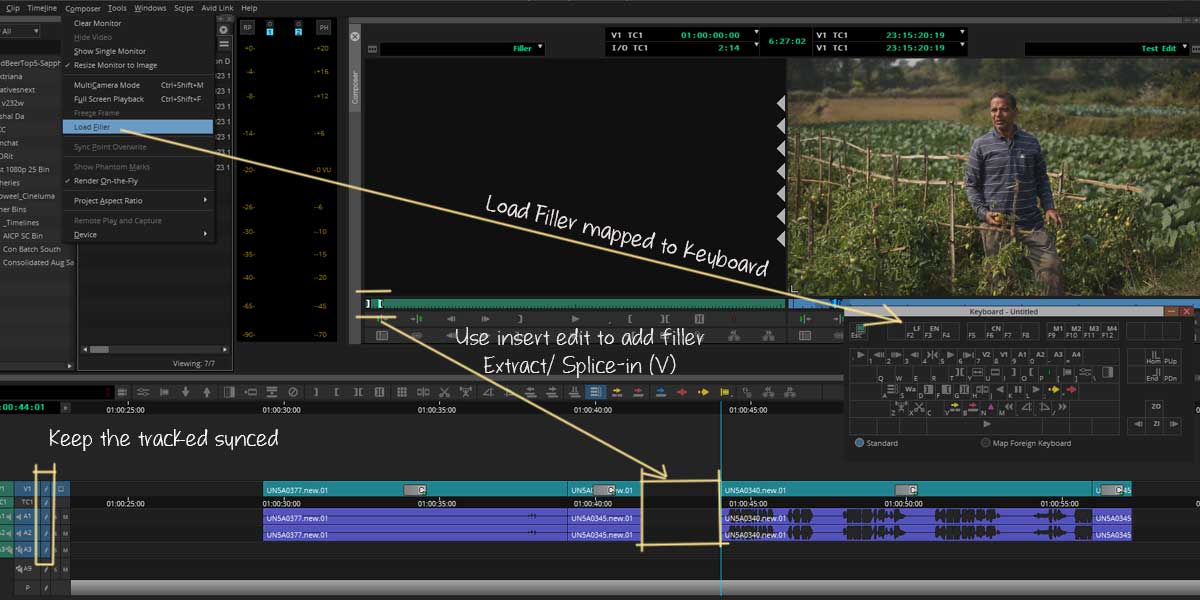Expand the Project Aspect Ratio submenu
Viewport: 1200px width, 600px height.
[x=138, y=201]
